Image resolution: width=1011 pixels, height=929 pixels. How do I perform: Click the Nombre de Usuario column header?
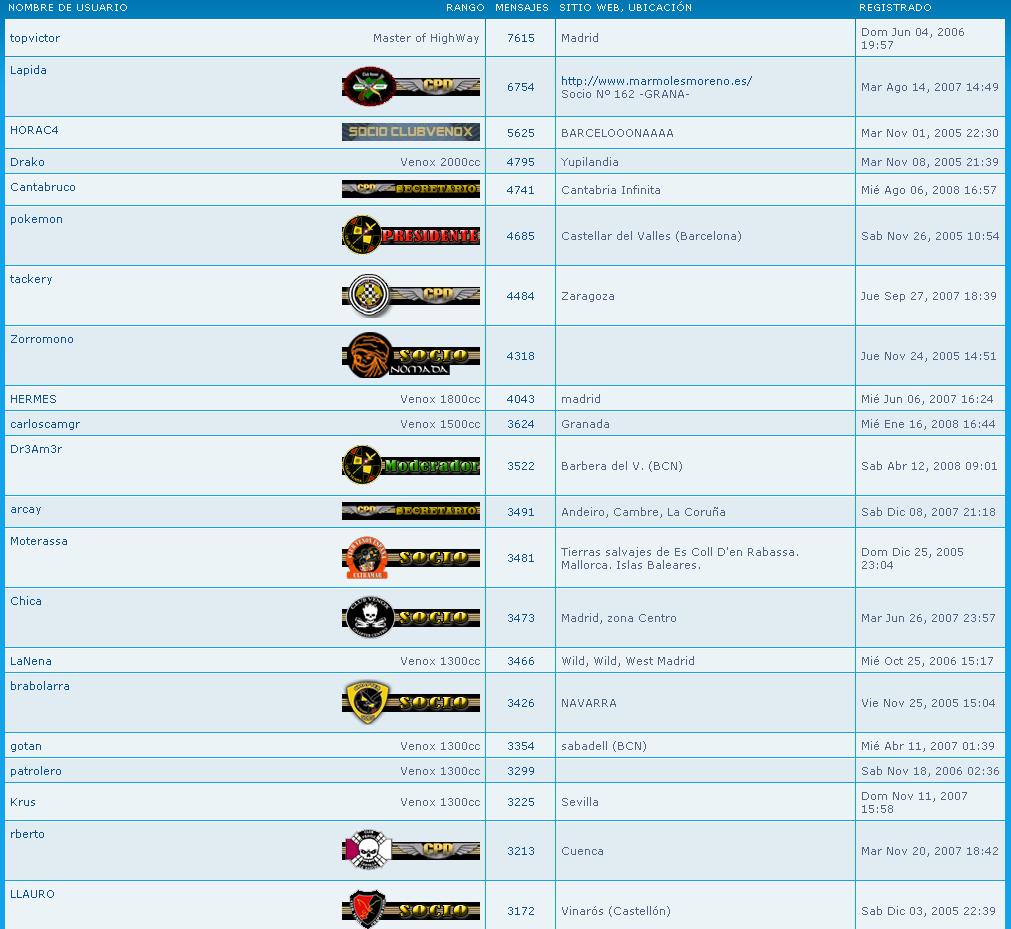[x=68, y=8]
